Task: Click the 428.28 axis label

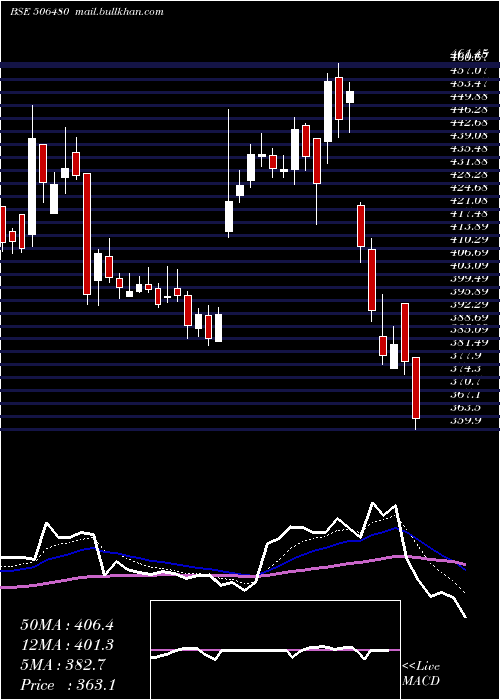Action: tap(468, 174)
